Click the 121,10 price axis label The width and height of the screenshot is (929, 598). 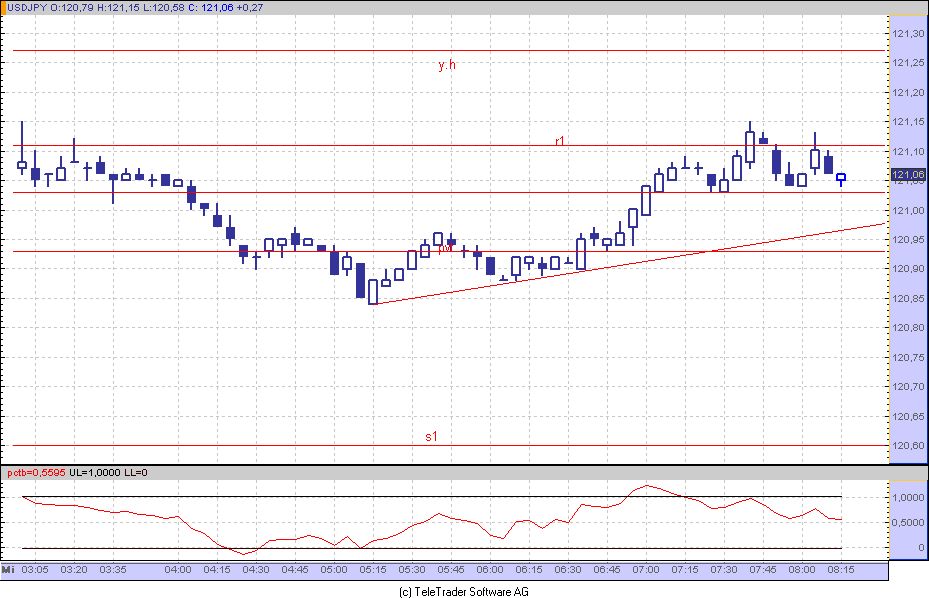click(x=908, y=152)
